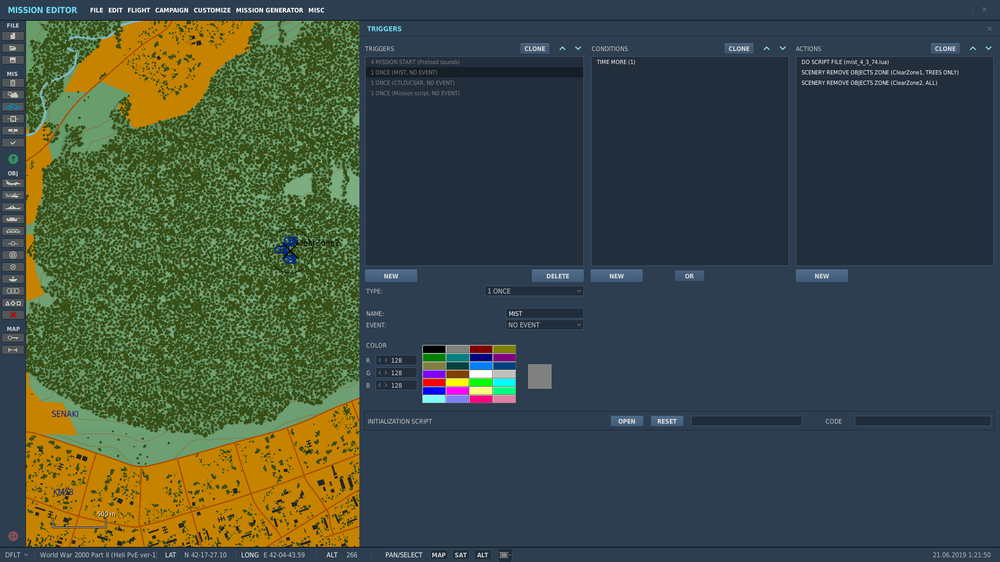The width and height of the screenshot is (1000, 562).
Task: Click the Open mission folder icon
Action: pos(13,48)
